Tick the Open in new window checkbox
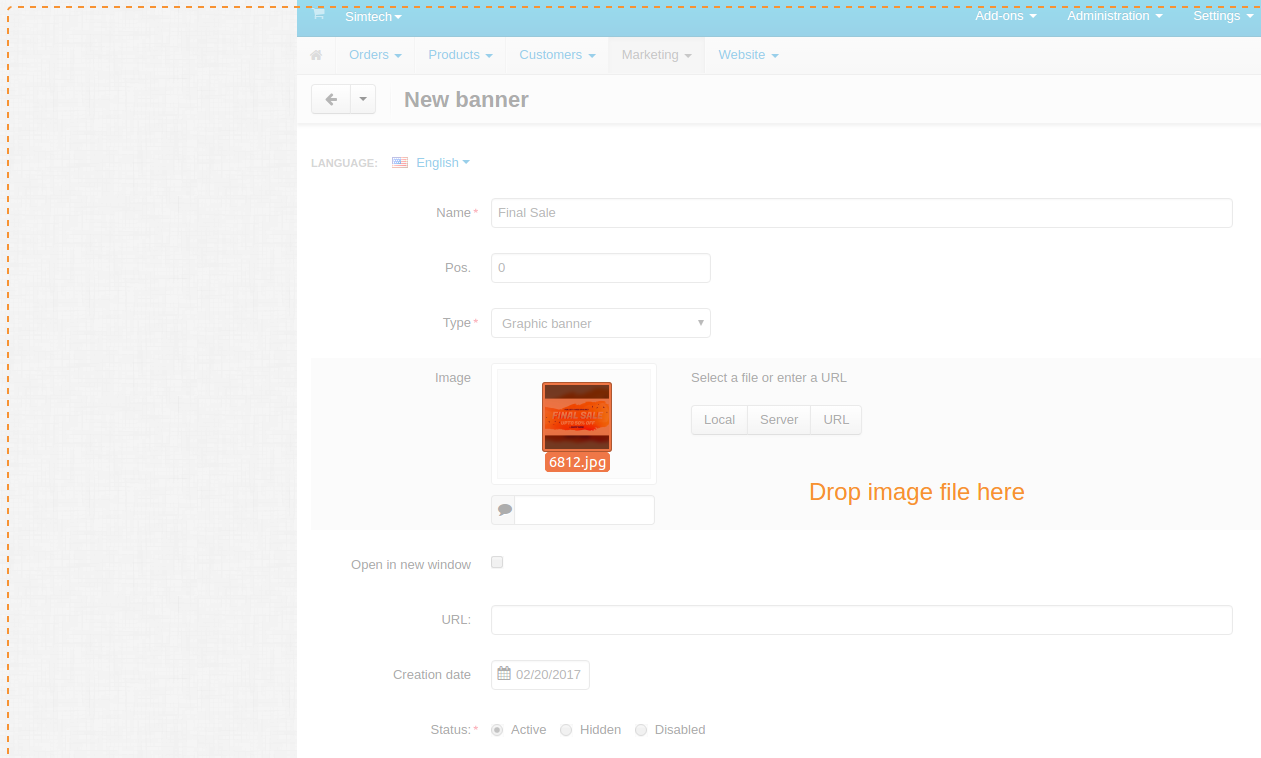Screen dimensions: 1261x758 point(497,563)
